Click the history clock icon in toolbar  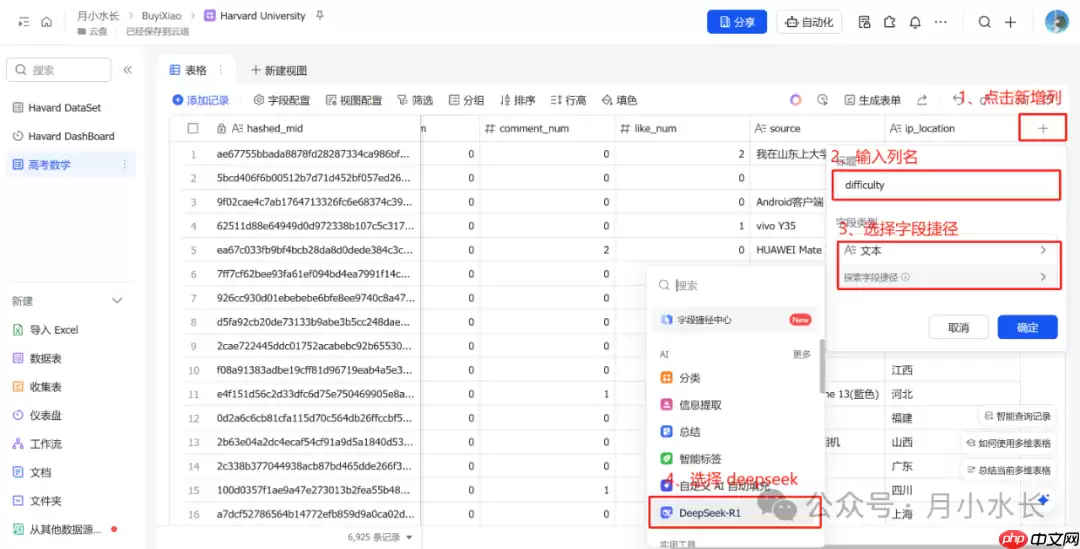pyautogui.click(x=822, y=100)
